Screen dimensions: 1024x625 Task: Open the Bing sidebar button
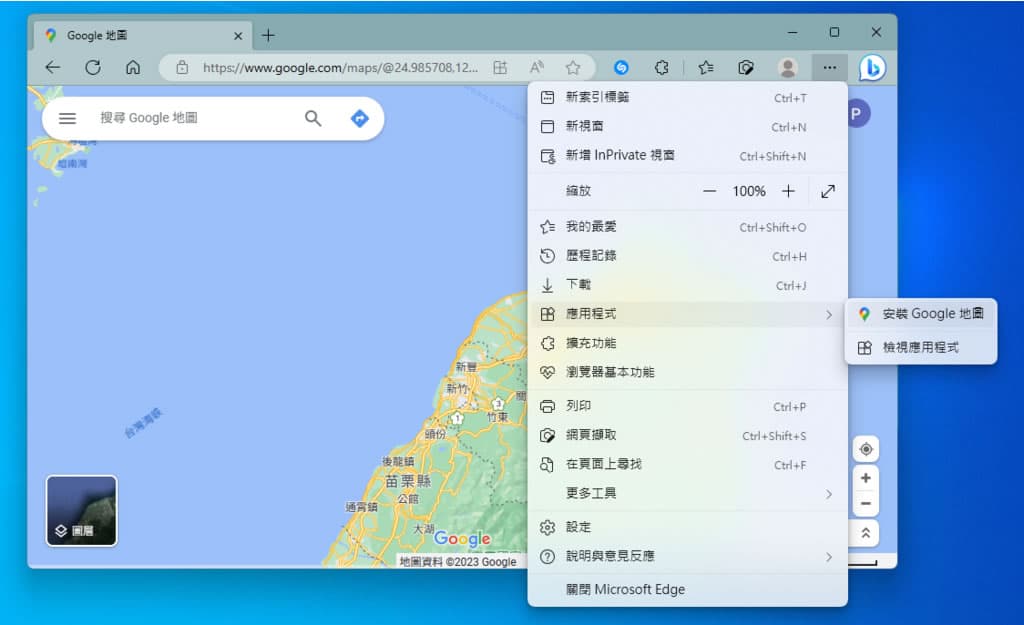pyautogui.click(x=872, y=67)
